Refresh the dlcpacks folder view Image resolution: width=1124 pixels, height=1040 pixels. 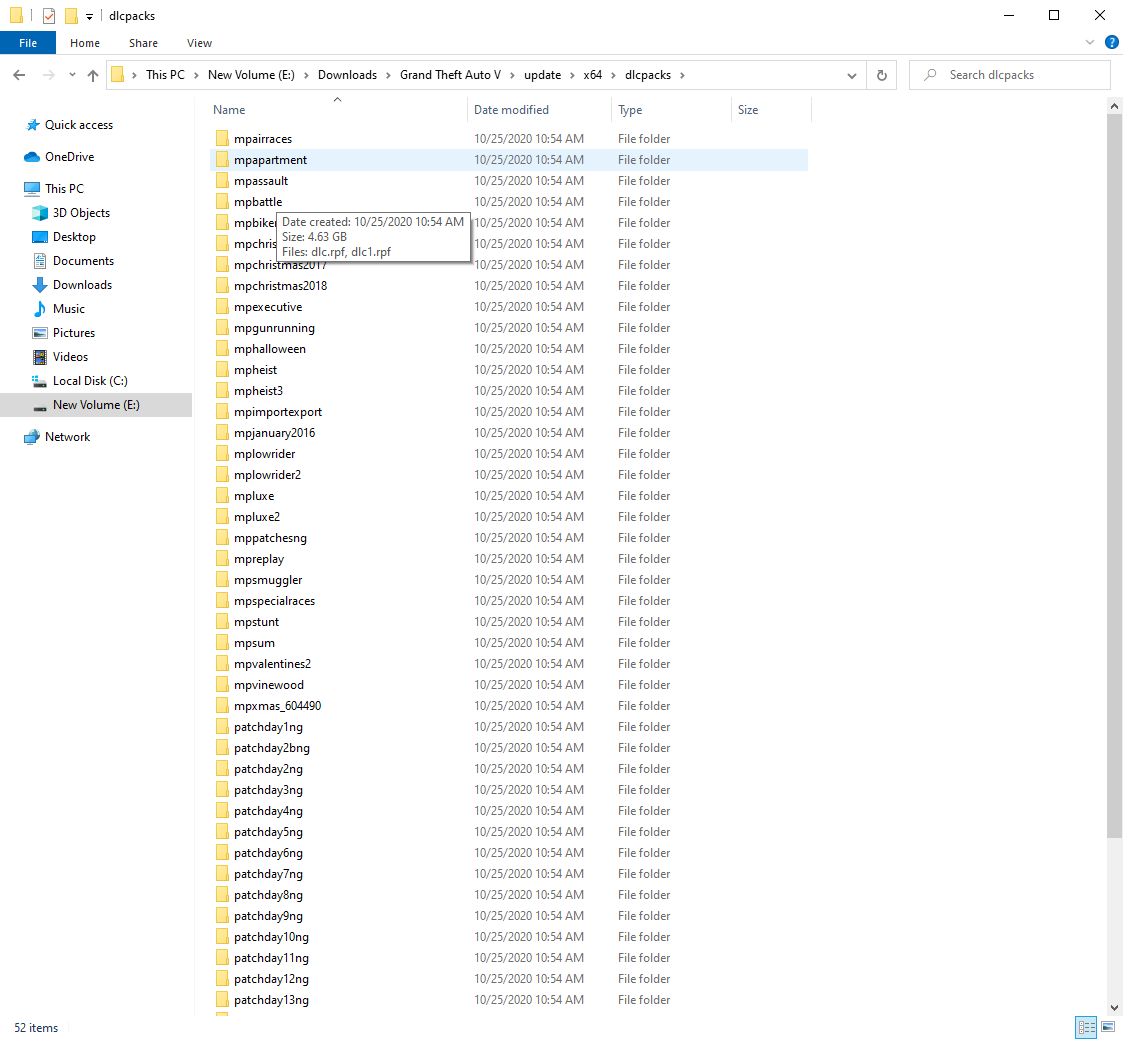click(x=882, y=75)
